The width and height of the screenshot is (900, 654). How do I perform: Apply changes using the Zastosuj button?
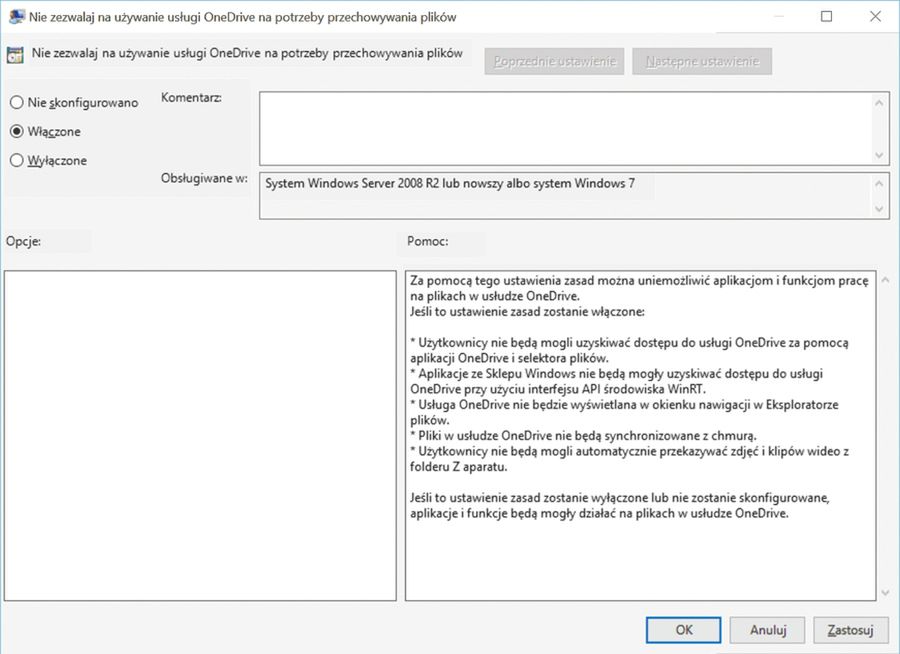click(851, 630)
